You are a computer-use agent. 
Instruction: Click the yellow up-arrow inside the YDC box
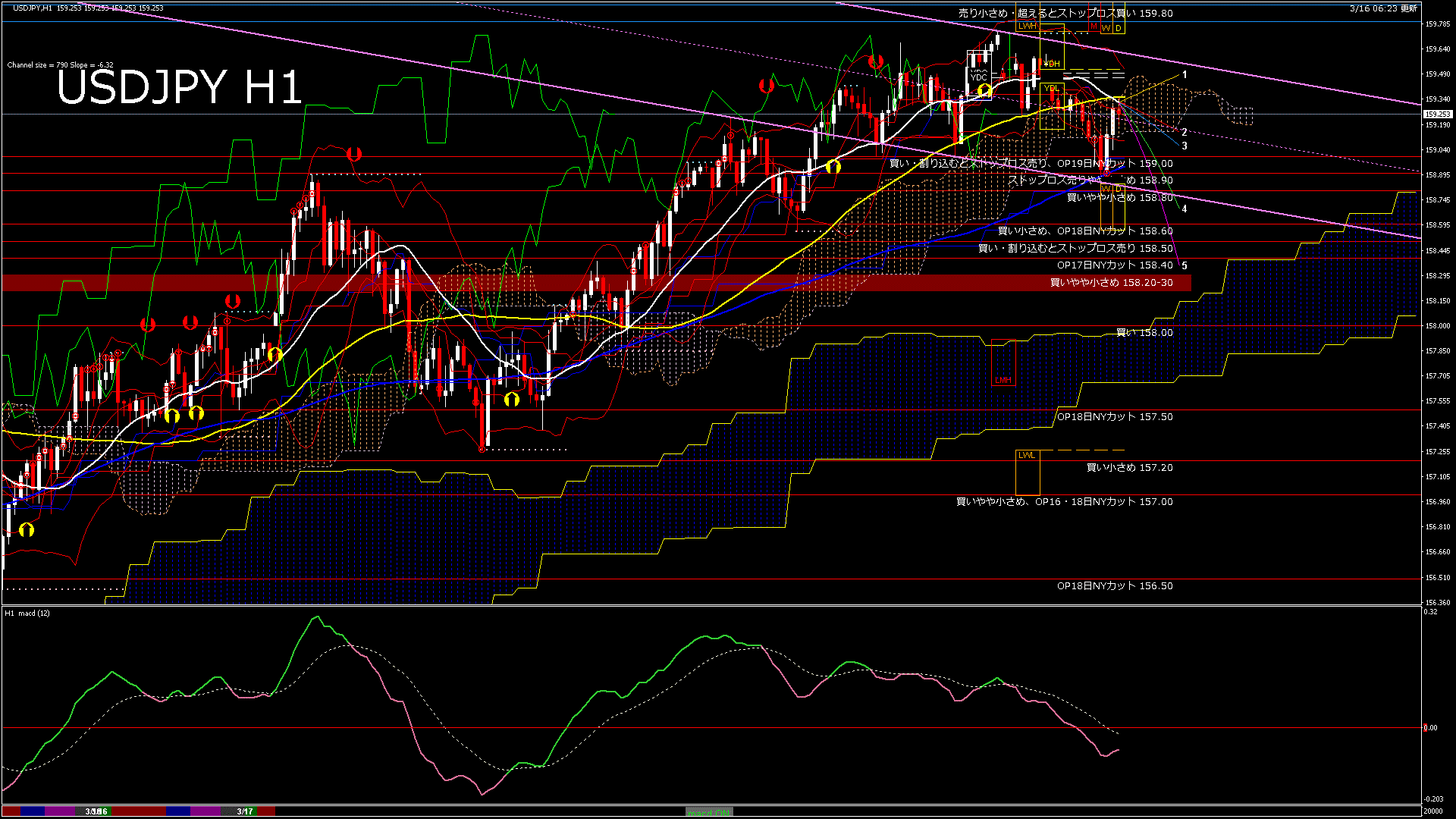point(984,91)
